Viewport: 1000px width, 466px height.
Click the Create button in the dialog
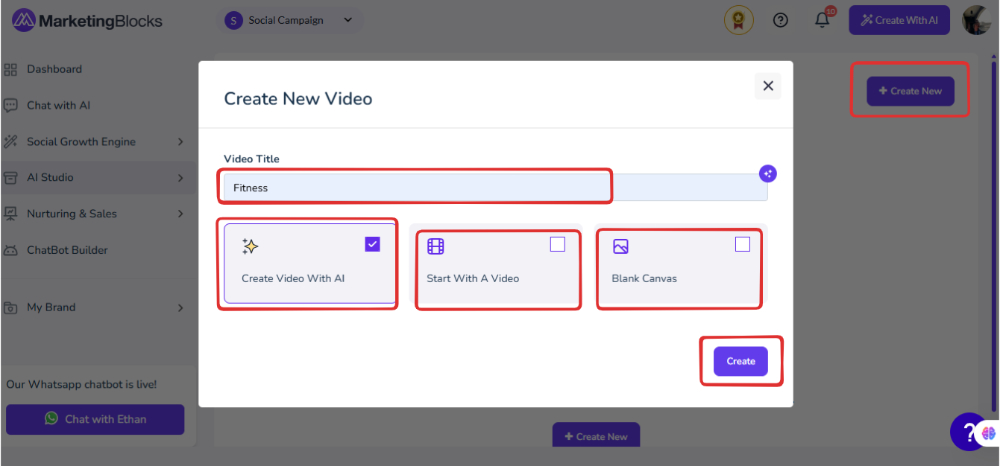pyautogui.click(x=740, y=361)
